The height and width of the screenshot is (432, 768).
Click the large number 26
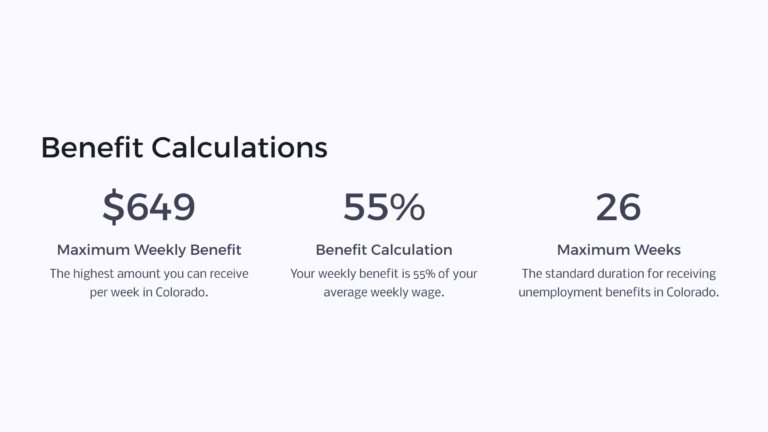pyautogui.click(x=618, y=207)
